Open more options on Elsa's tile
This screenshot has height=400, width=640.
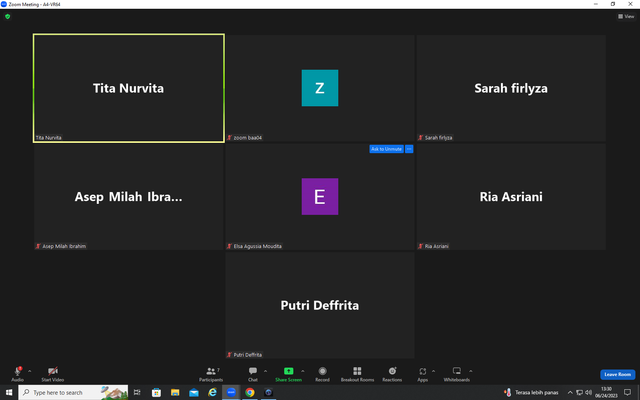tap(409, 149)
